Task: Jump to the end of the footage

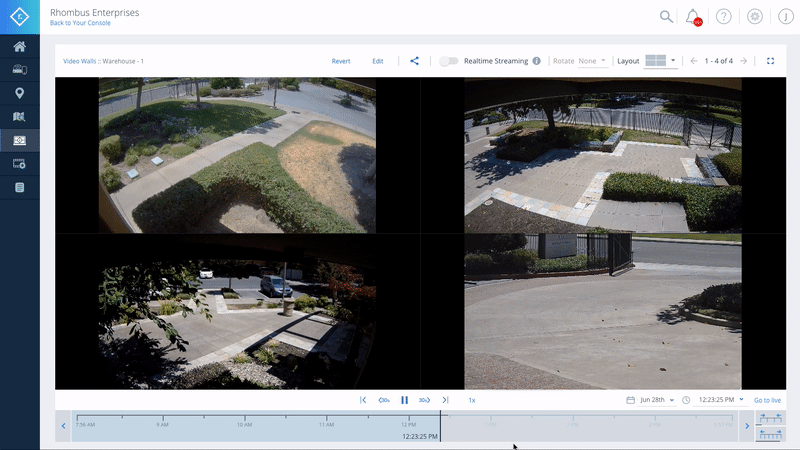Action: click(445, 400)
